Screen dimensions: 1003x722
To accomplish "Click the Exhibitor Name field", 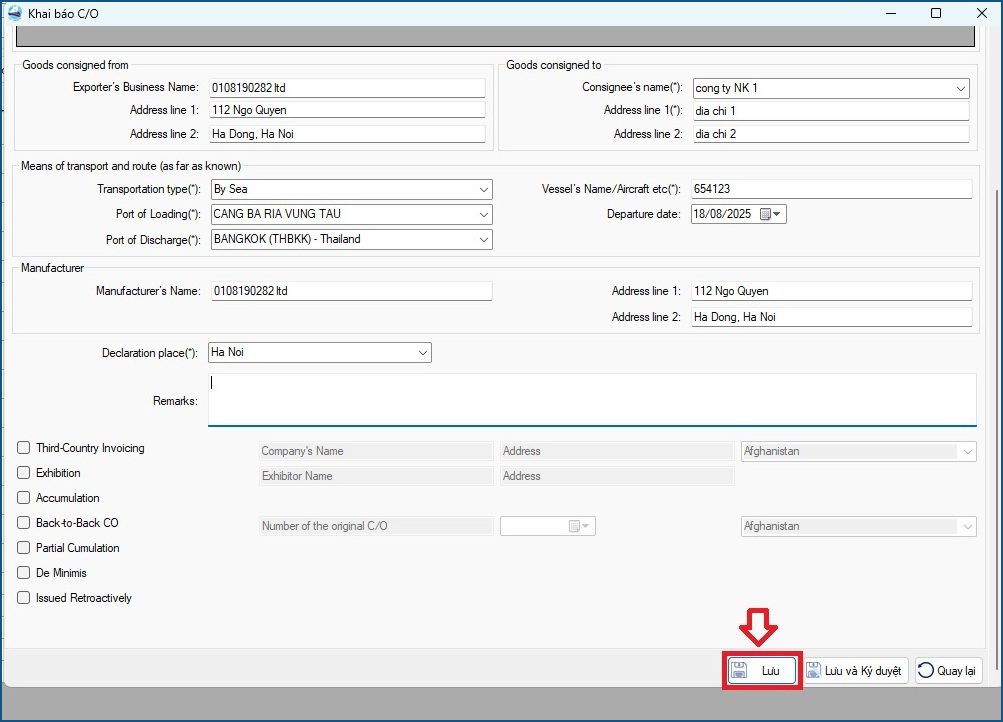I will (376, 476).
